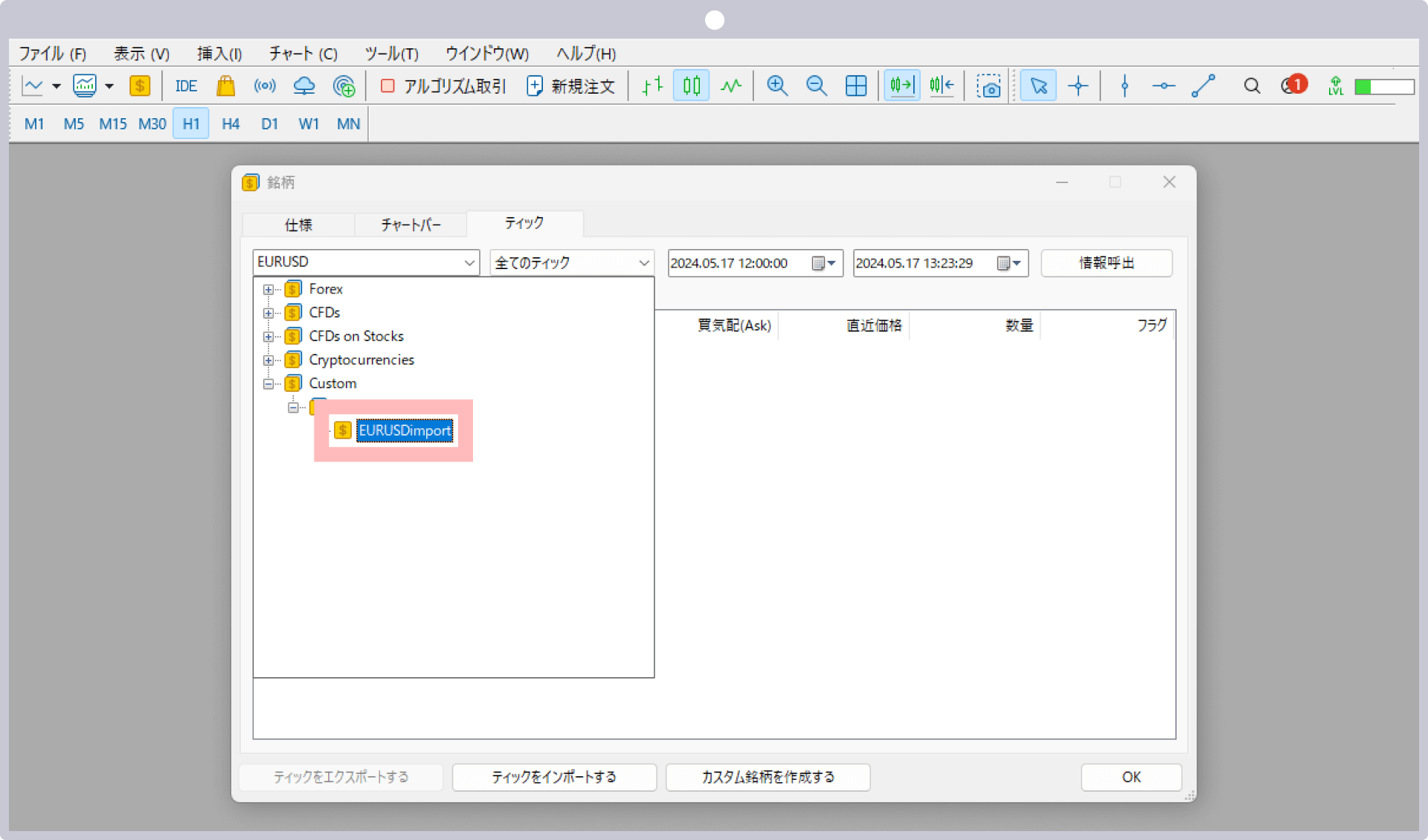Select the EURUSDimport custom symbol
Viewport: 1428px width, 840px height.
[x=405, y=430]
